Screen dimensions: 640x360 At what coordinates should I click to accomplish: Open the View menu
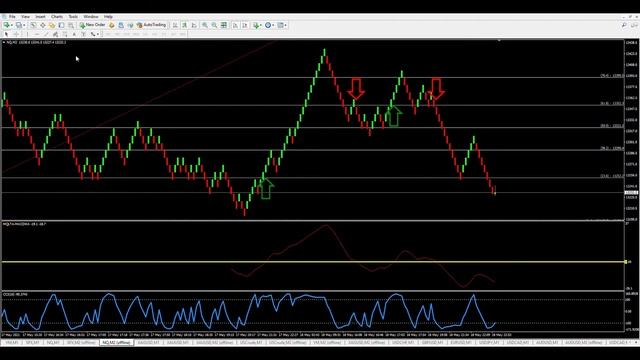[x=25, y=17]
